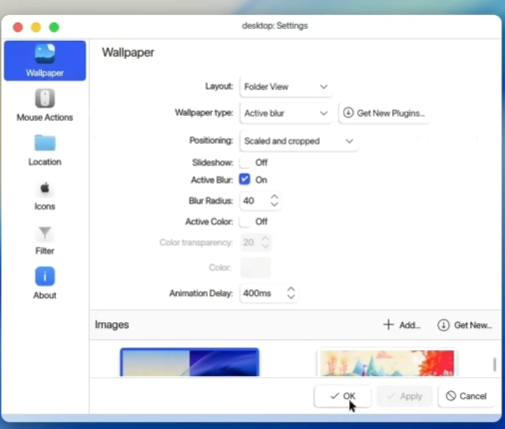Click the greyed-out Apply button

click(x=405, y=396)
